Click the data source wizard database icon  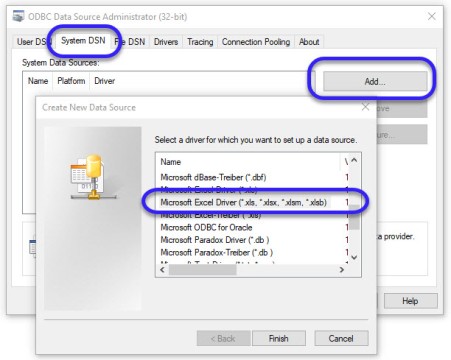[93, 177]
